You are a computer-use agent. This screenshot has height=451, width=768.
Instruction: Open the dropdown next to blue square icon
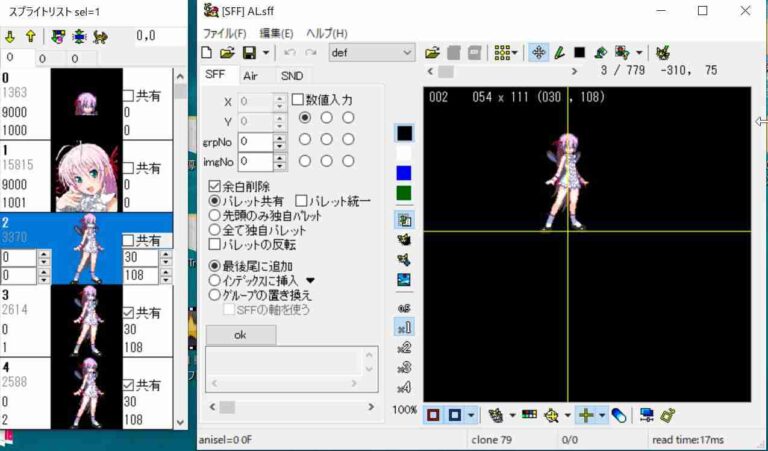[x=471, y=415]
